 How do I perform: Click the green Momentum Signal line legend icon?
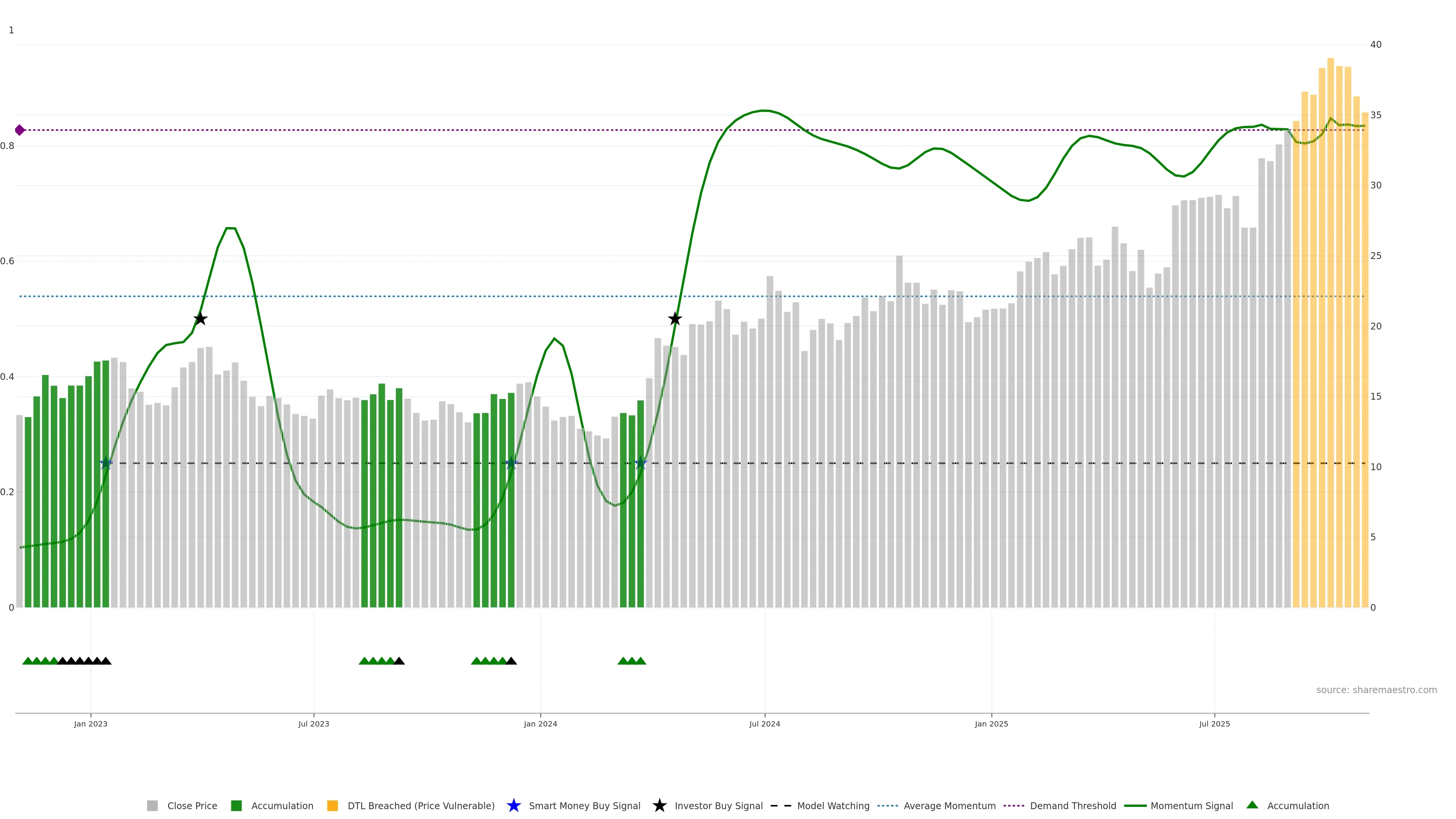click(1135, 805)
